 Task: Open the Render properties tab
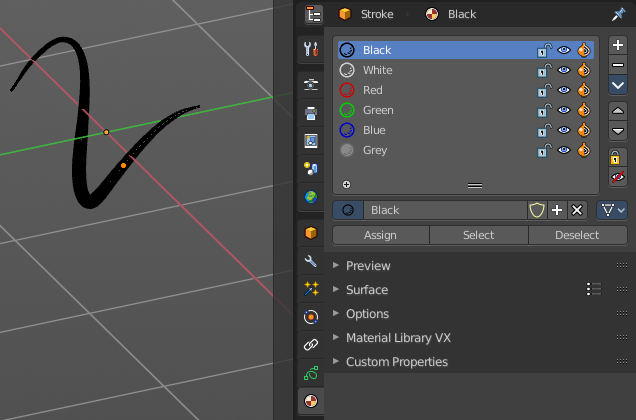[311, 85]
